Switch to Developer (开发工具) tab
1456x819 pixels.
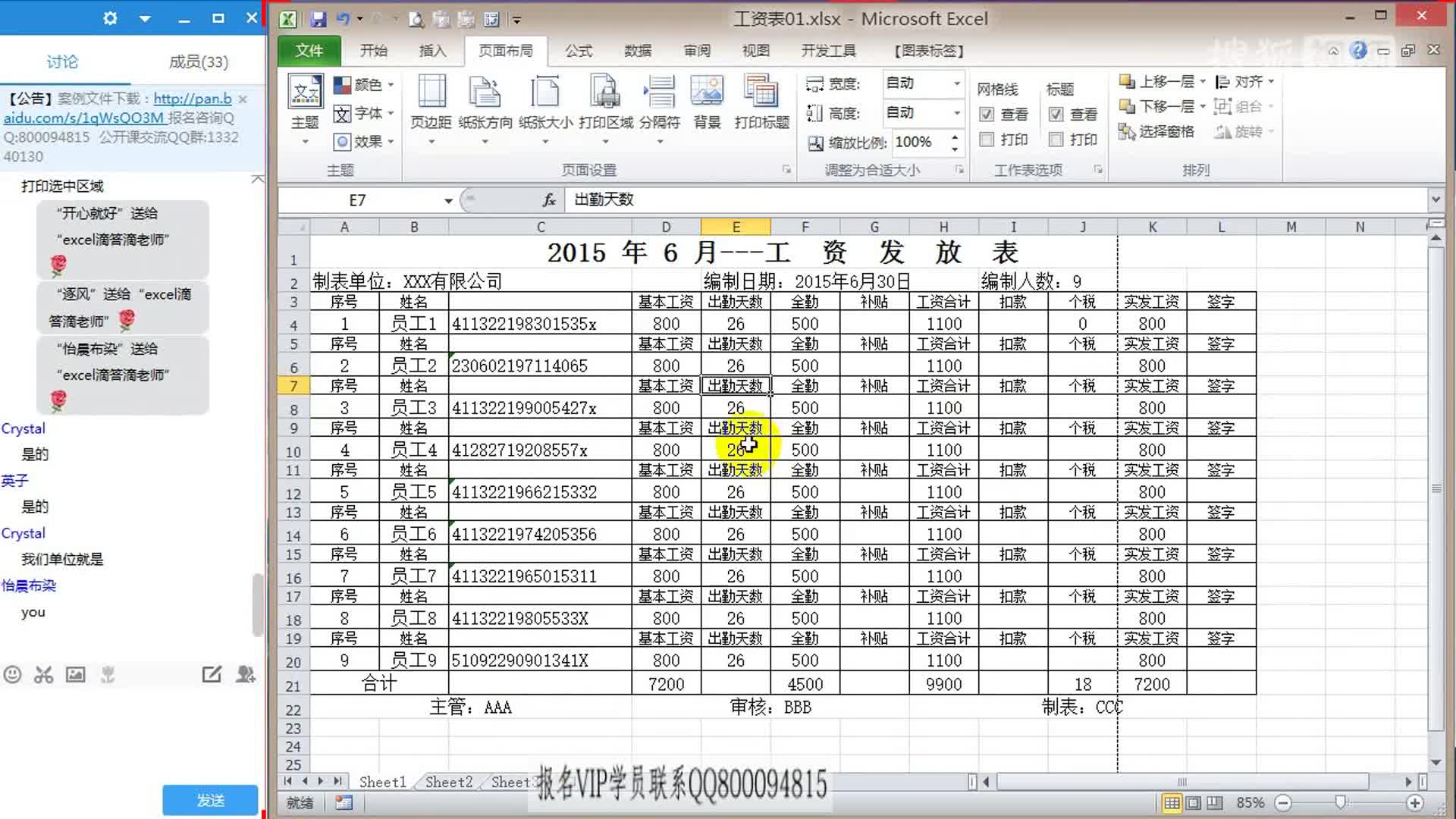(x=829, y=51)
